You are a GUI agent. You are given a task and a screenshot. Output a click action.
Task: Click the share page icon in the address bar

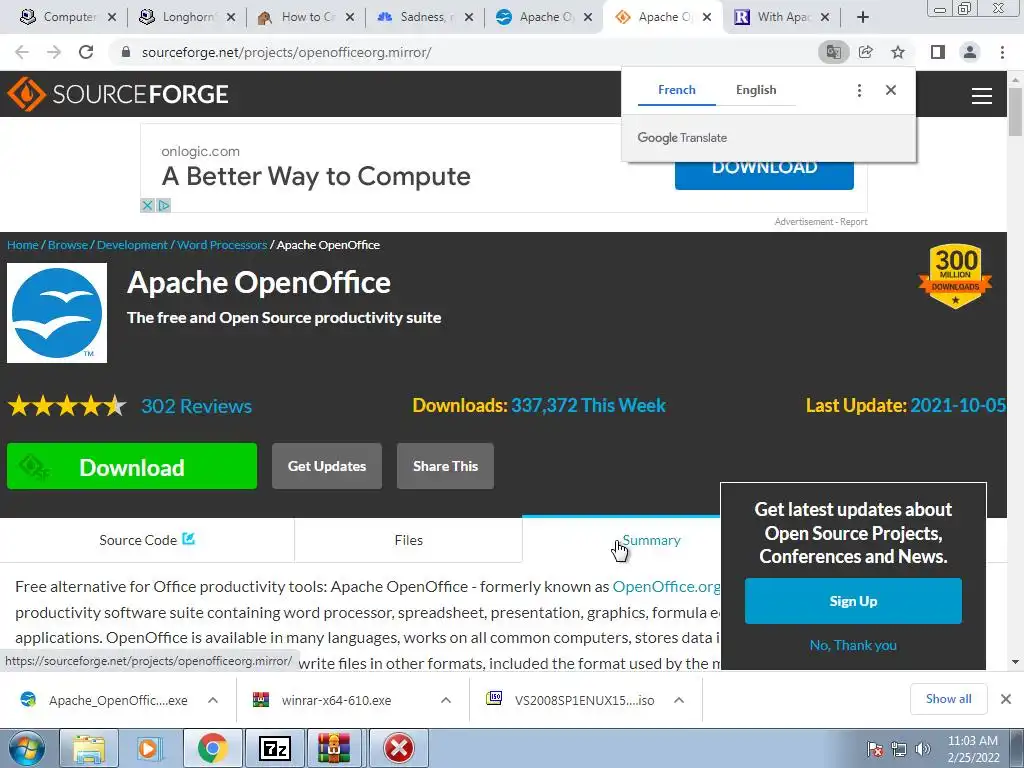866,52
